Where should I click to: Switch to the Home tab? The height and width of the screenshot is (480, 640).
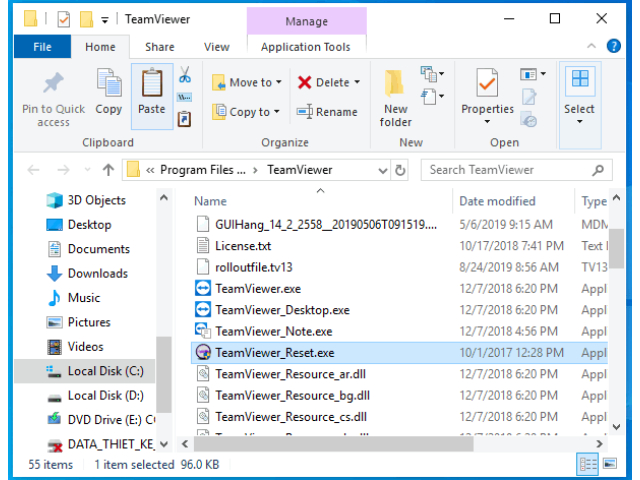click(100, 47)
